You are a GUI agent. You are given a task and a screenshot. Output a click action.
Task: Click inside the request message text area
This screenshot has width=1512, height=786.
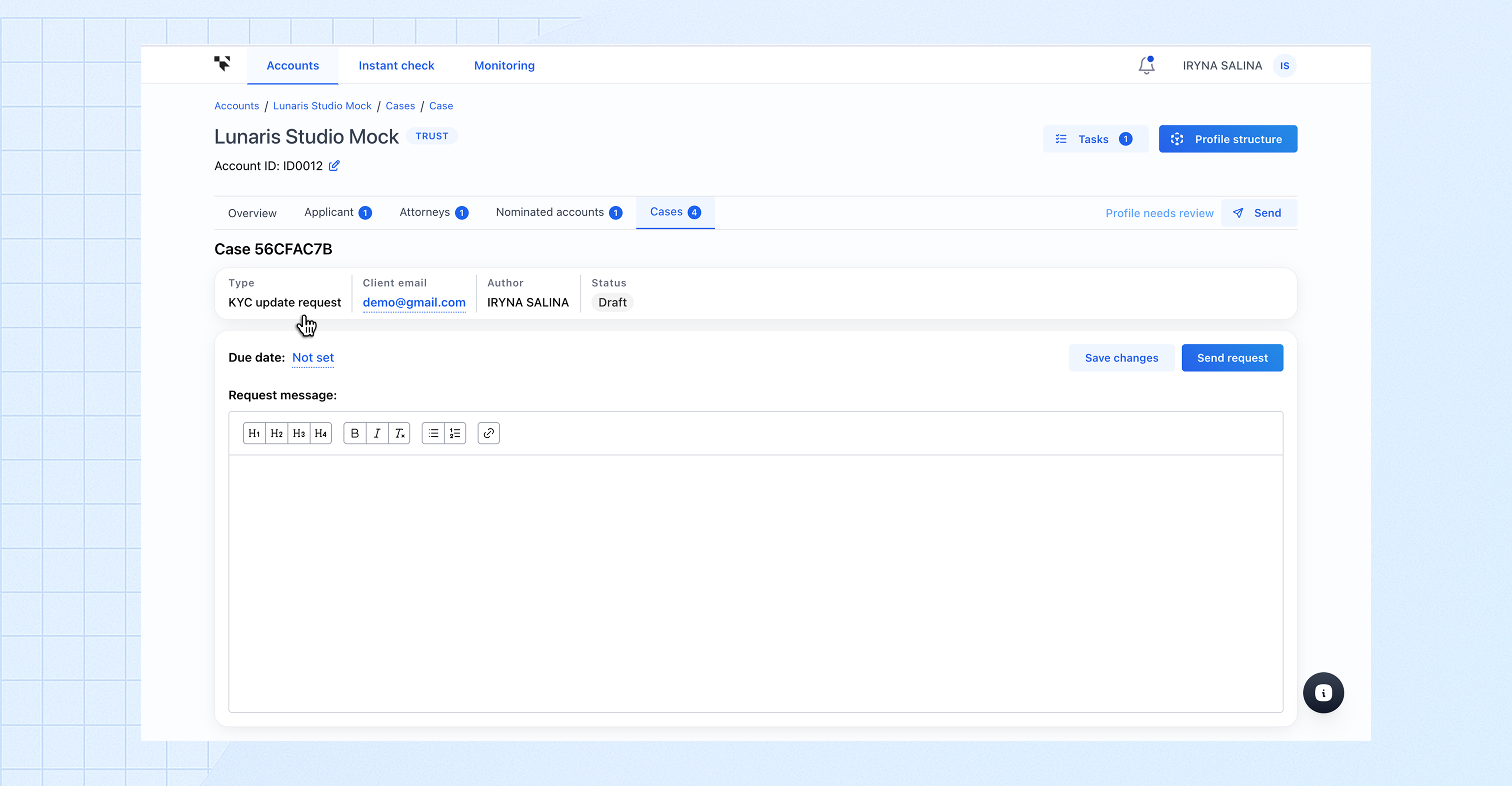[x=755, y=583]
